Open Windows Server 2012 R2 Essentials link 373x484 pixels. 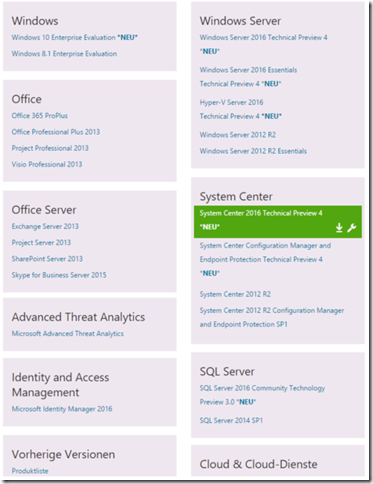click(x=253, y=151)
